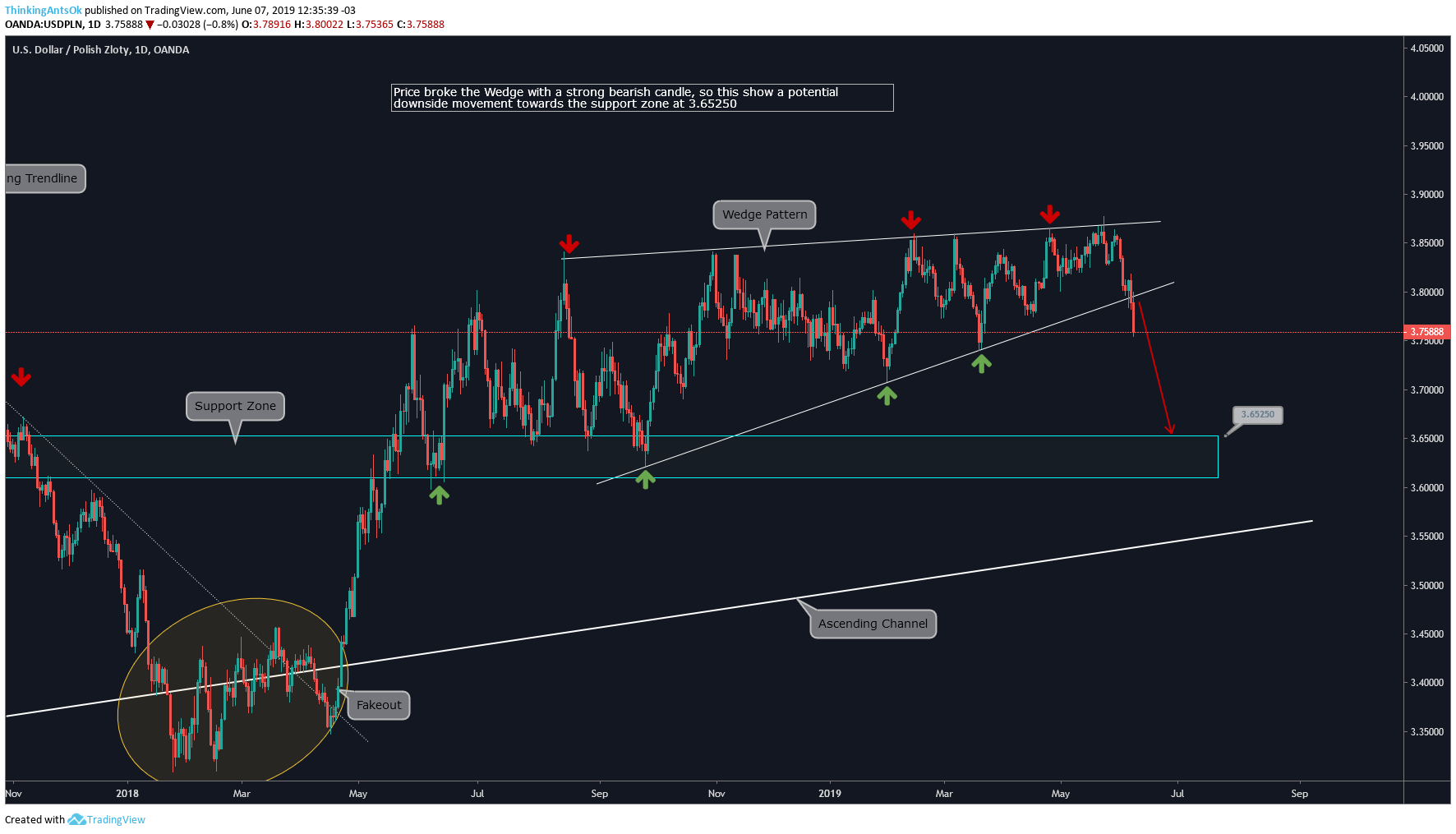Select the Fakeout callout label
Viewport: 1456px width, 834px height.
click(379, 705)
